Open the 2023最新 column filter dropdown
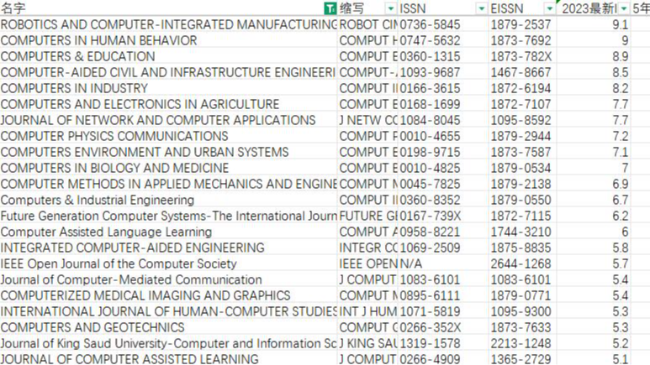 click(623, 8)
